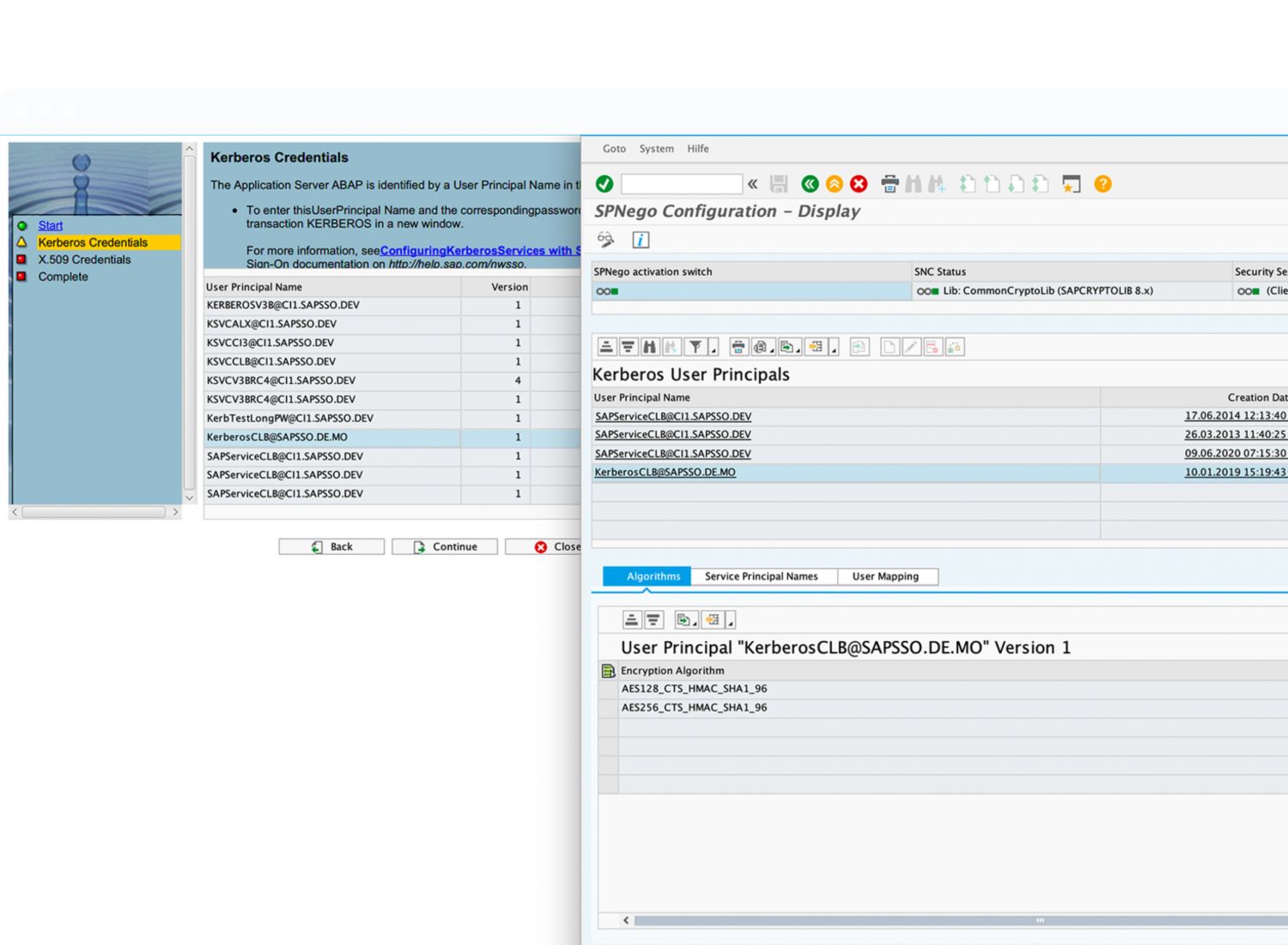Select all rows icon beside Encryption Algorithm
Viewport: 1288px width, 945px height.
(x=608, y=671)
